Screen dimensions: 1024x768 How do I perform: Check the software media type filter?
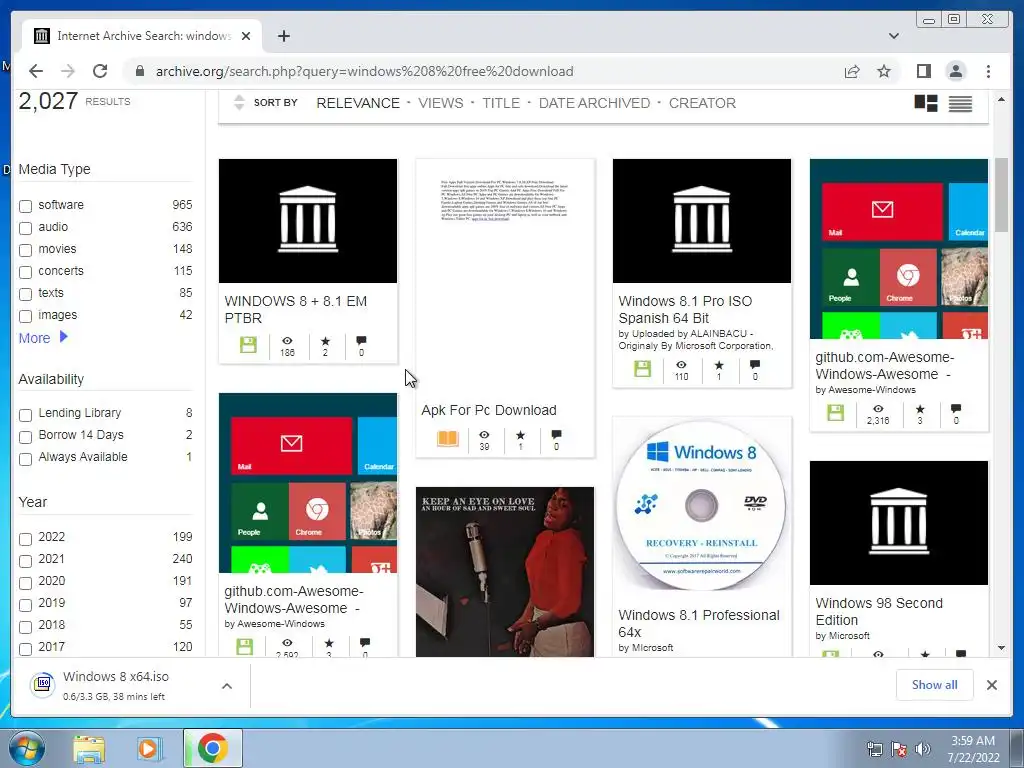coord(25,206)
